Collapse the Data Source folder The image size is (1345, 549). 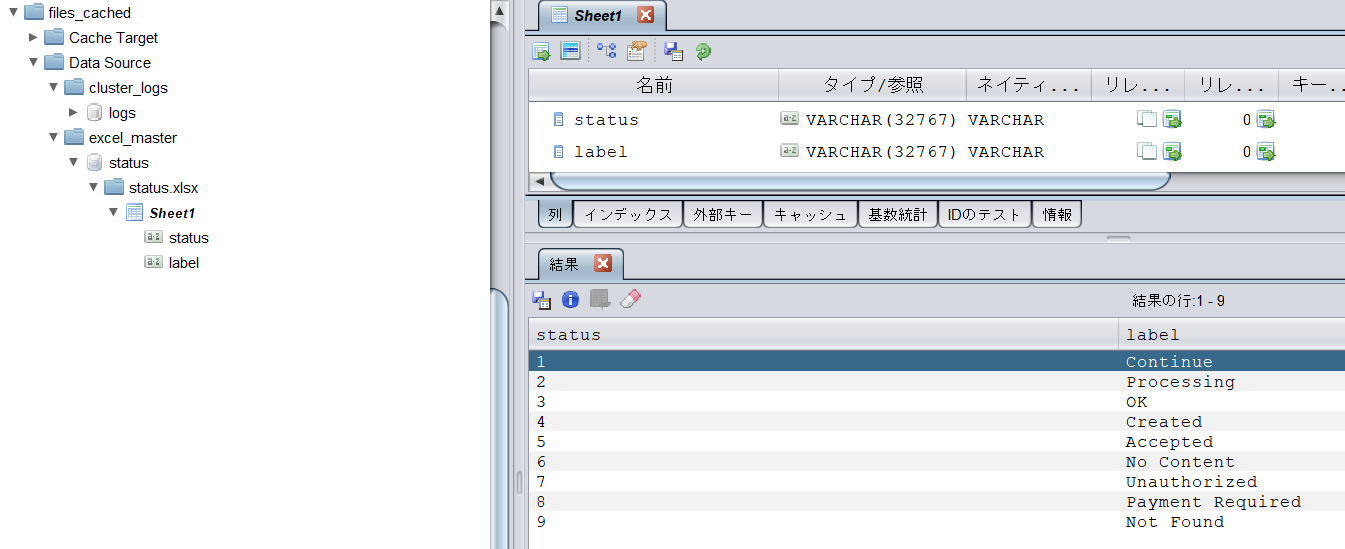(x=33, y=62)
